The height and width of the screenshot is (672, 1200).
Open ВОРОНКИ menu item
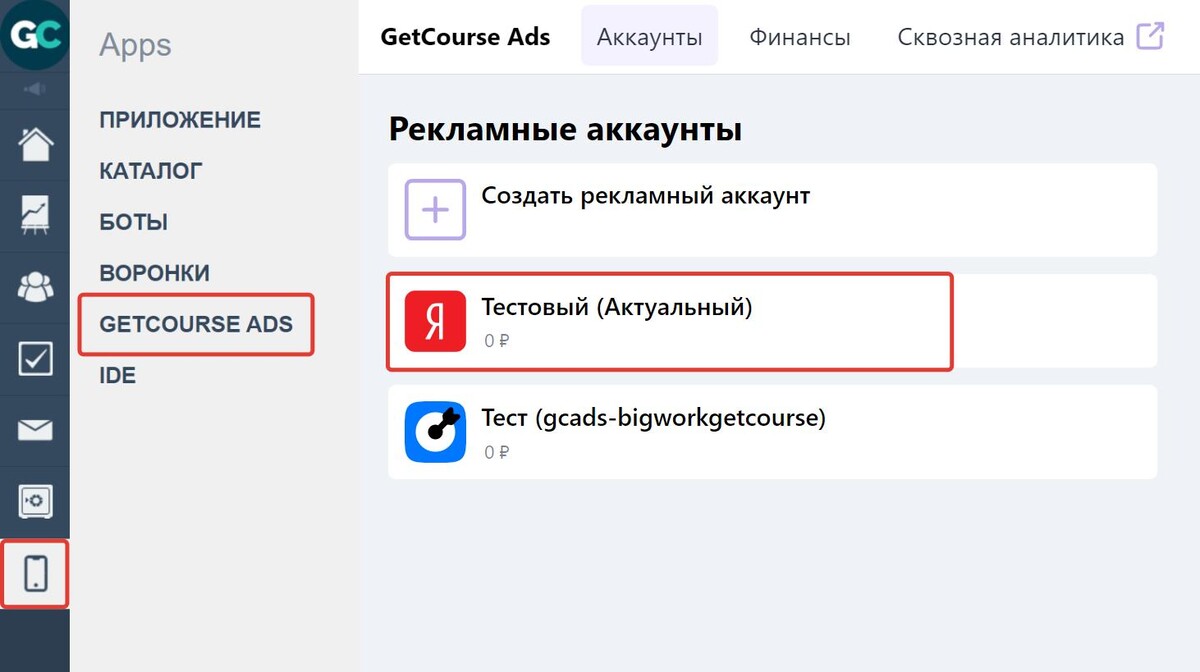155,273
